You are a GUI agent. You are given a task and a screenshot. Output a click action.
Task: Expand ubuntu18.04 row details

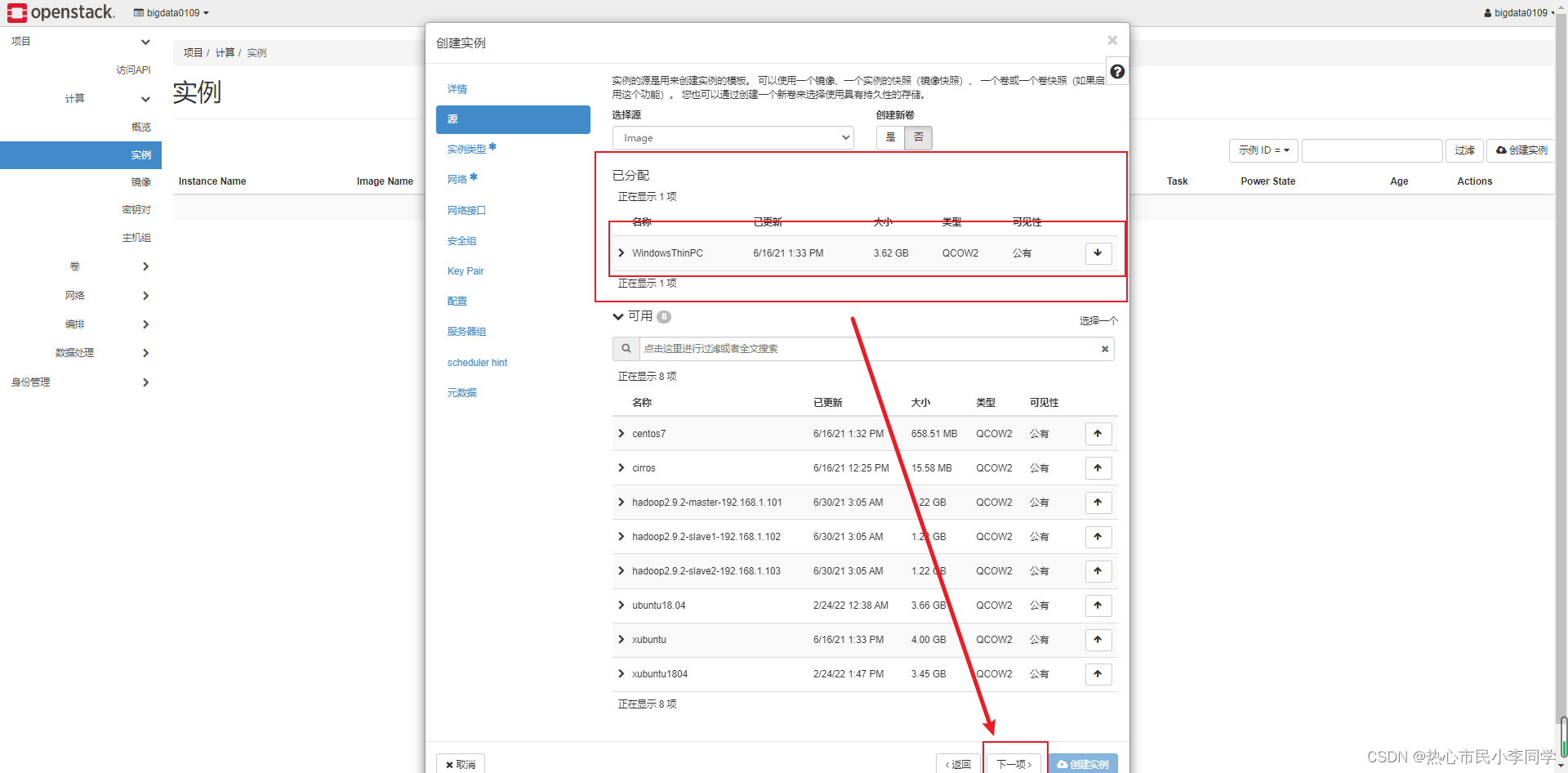621,605
